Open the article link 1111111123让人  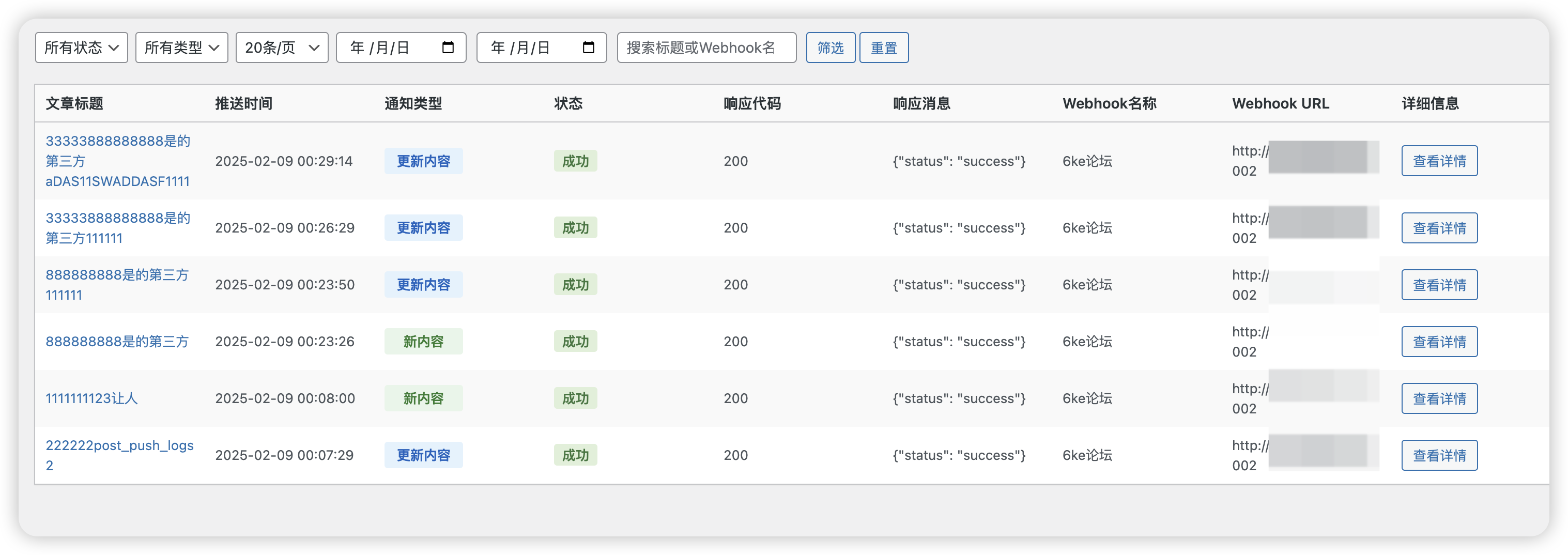click(92, 398)
